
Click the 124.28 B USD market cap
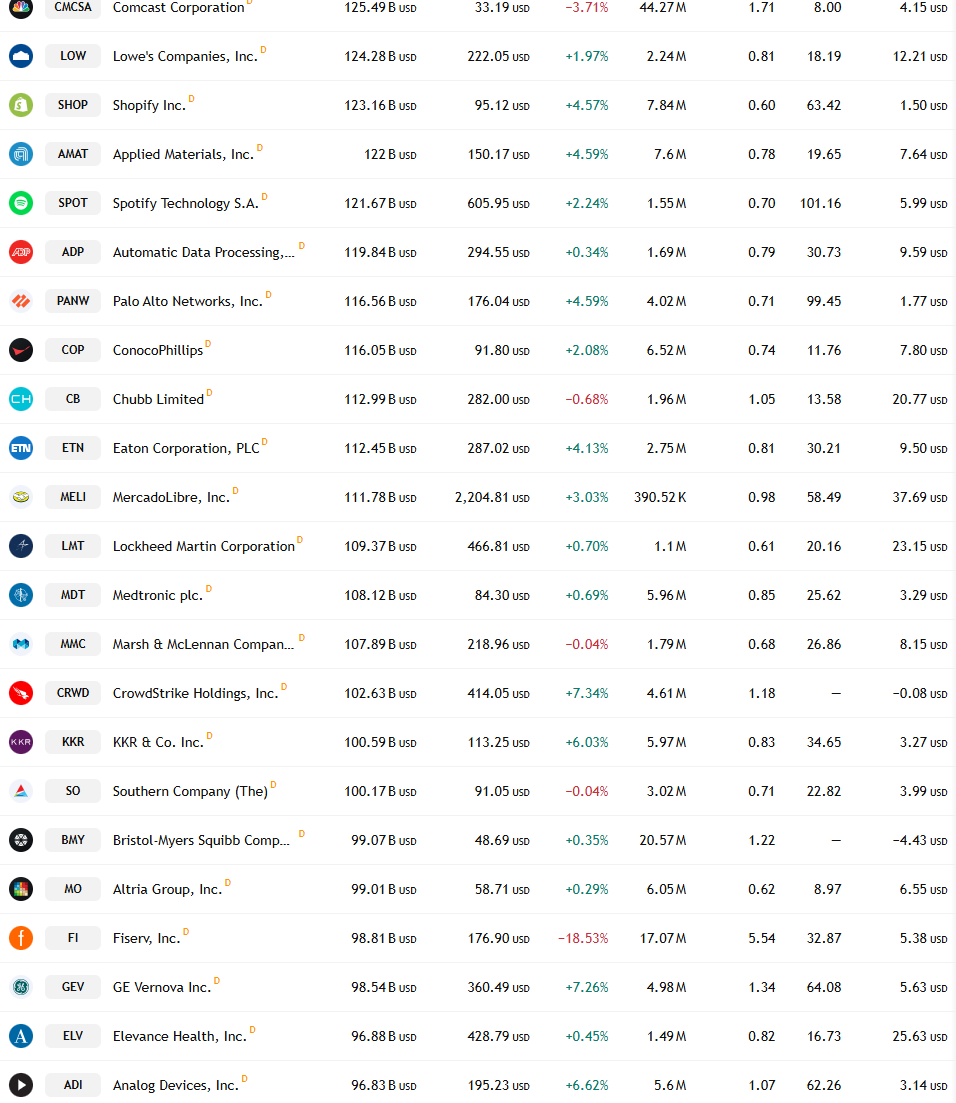pos(380,56)
